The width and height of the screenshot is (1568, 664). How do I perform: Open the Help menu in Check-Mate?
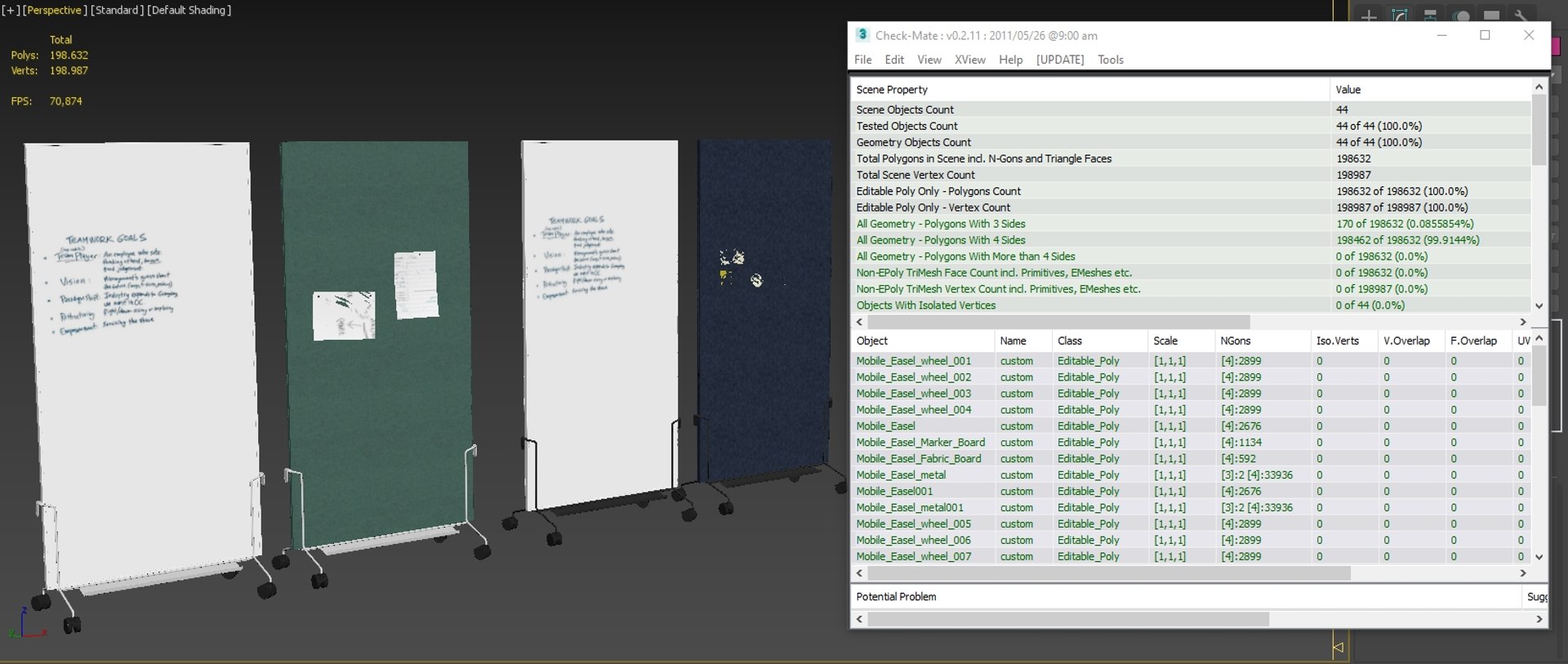click(1011, 60)
